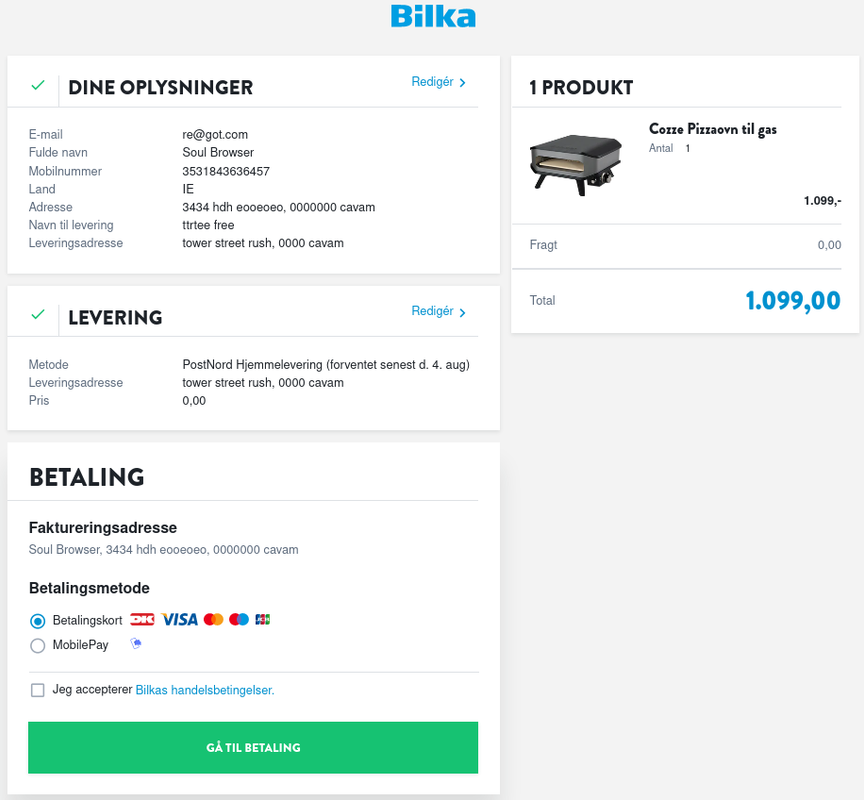The image size is (864, 800).
Task: Click the green checkmark beside Levering
Action: tap(38, 315)
